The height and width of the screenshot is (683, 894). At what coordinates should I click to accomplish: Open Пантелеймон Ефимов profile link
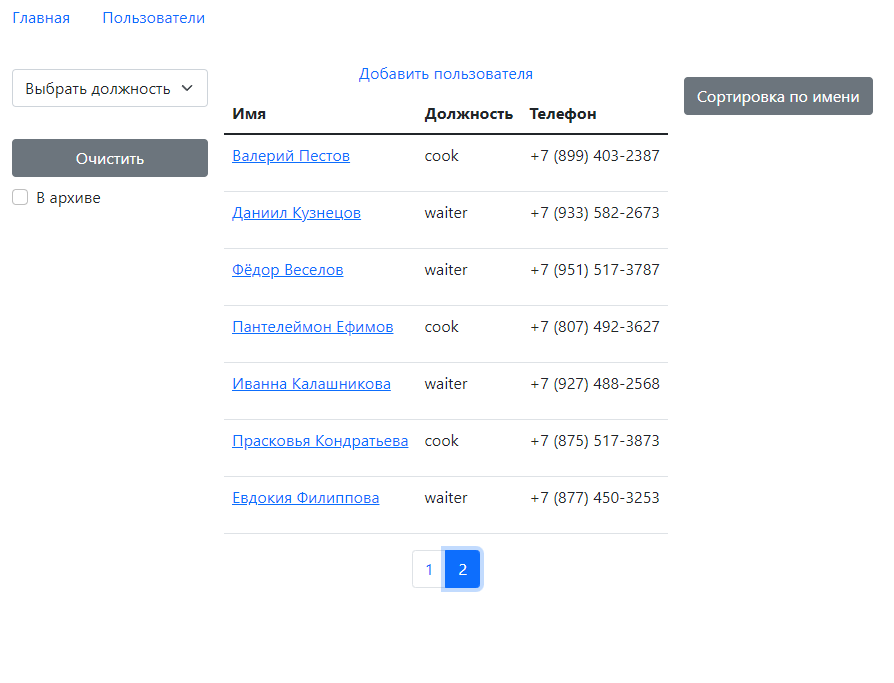[312, 327]
